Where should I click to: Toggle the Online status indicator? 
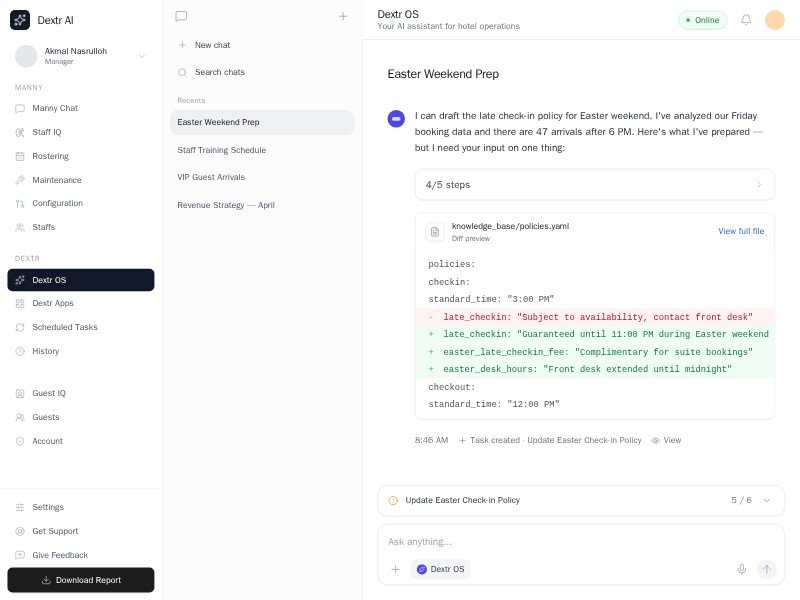pos(701,19)
